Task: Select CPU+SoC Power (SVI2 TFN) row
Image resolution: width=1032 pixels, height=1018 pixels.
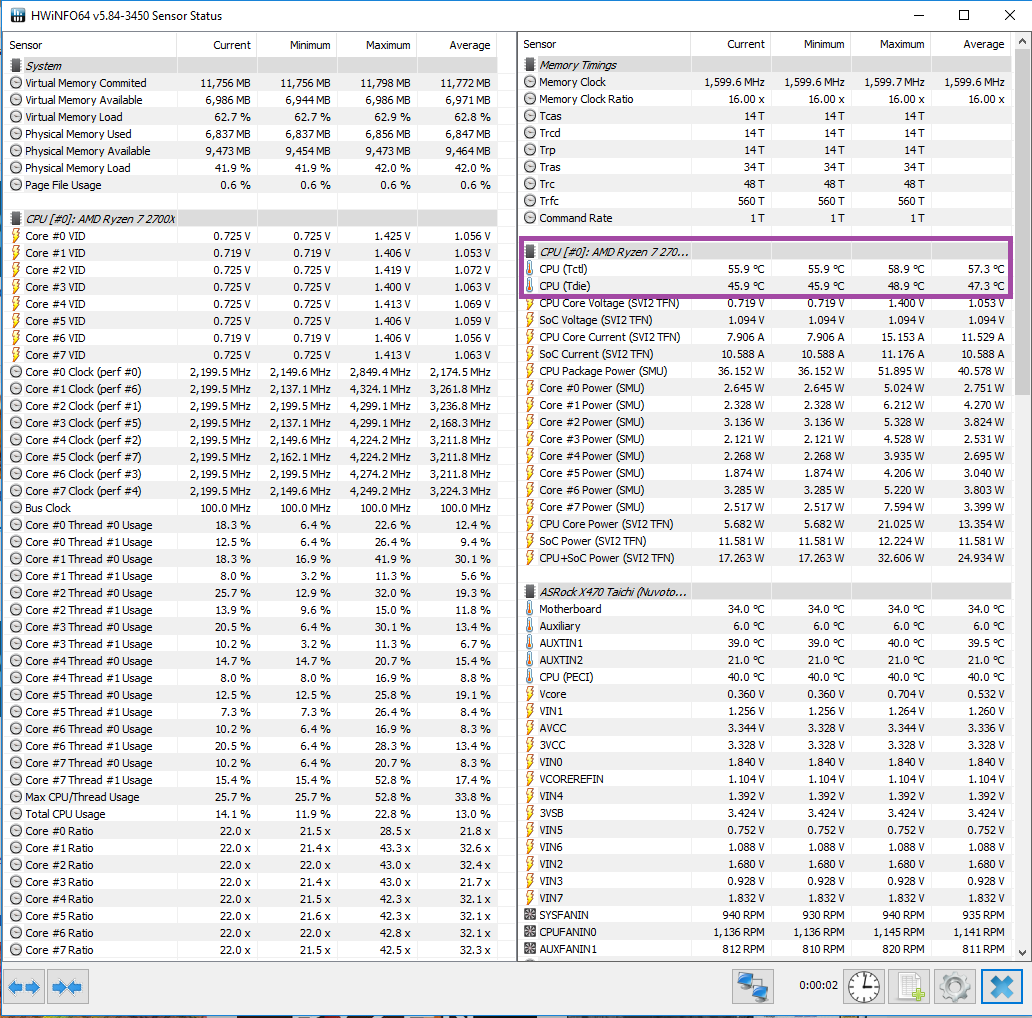Action: 765,558
